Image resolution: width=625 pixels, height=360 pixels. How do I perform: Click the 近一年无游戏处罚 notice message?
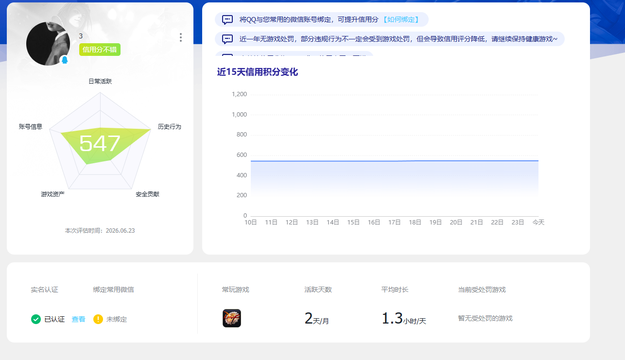[x=390, y=39]
